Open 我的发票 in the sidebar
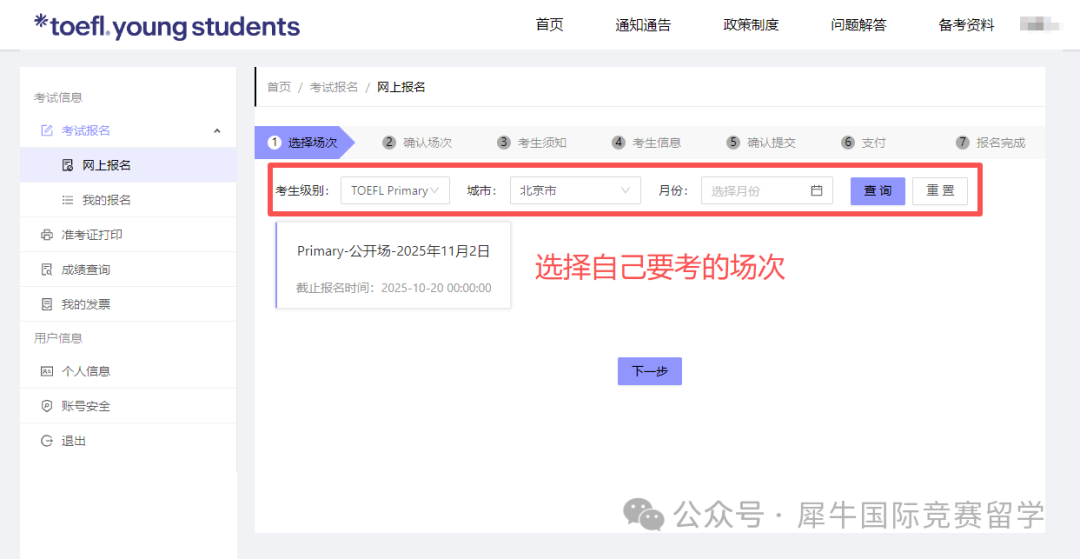1080x559 pixels. pyautogui.click(x=128, y=304)
